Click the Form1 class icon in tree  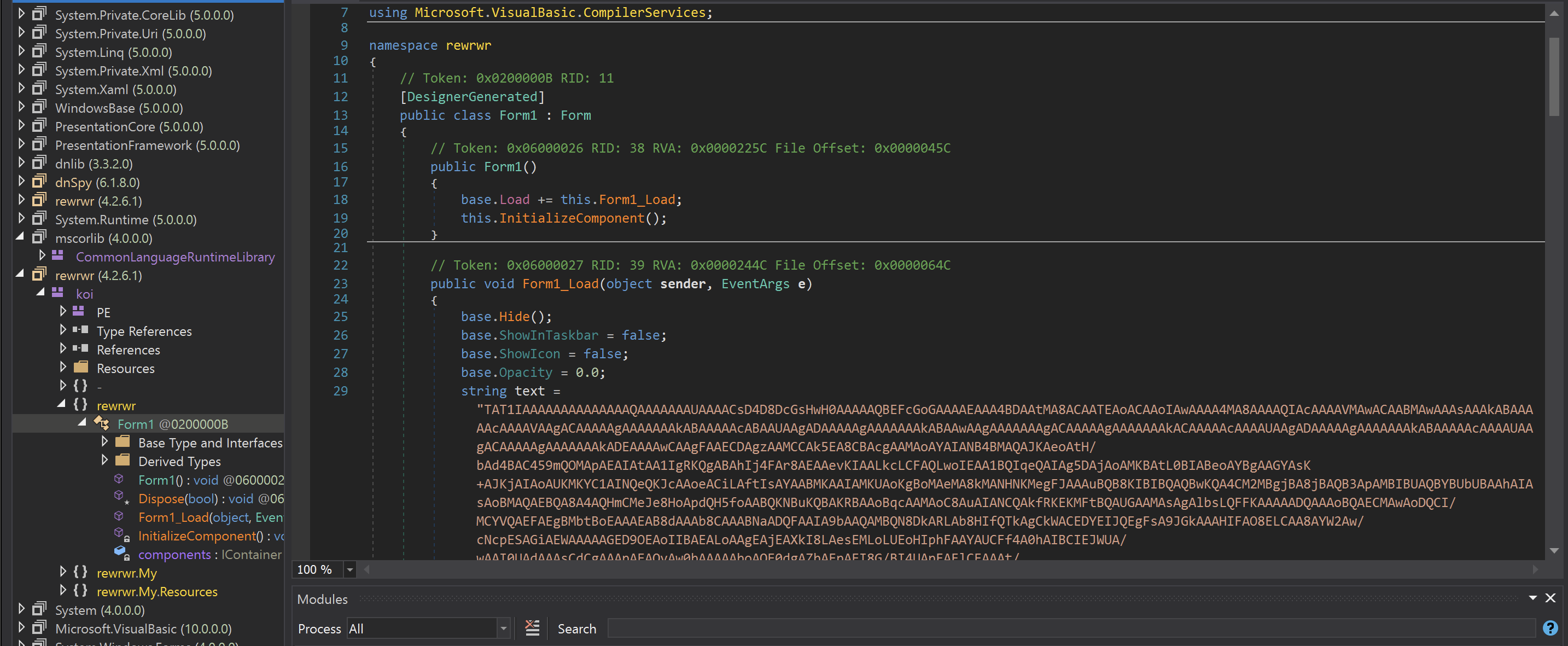click(101, 423)
